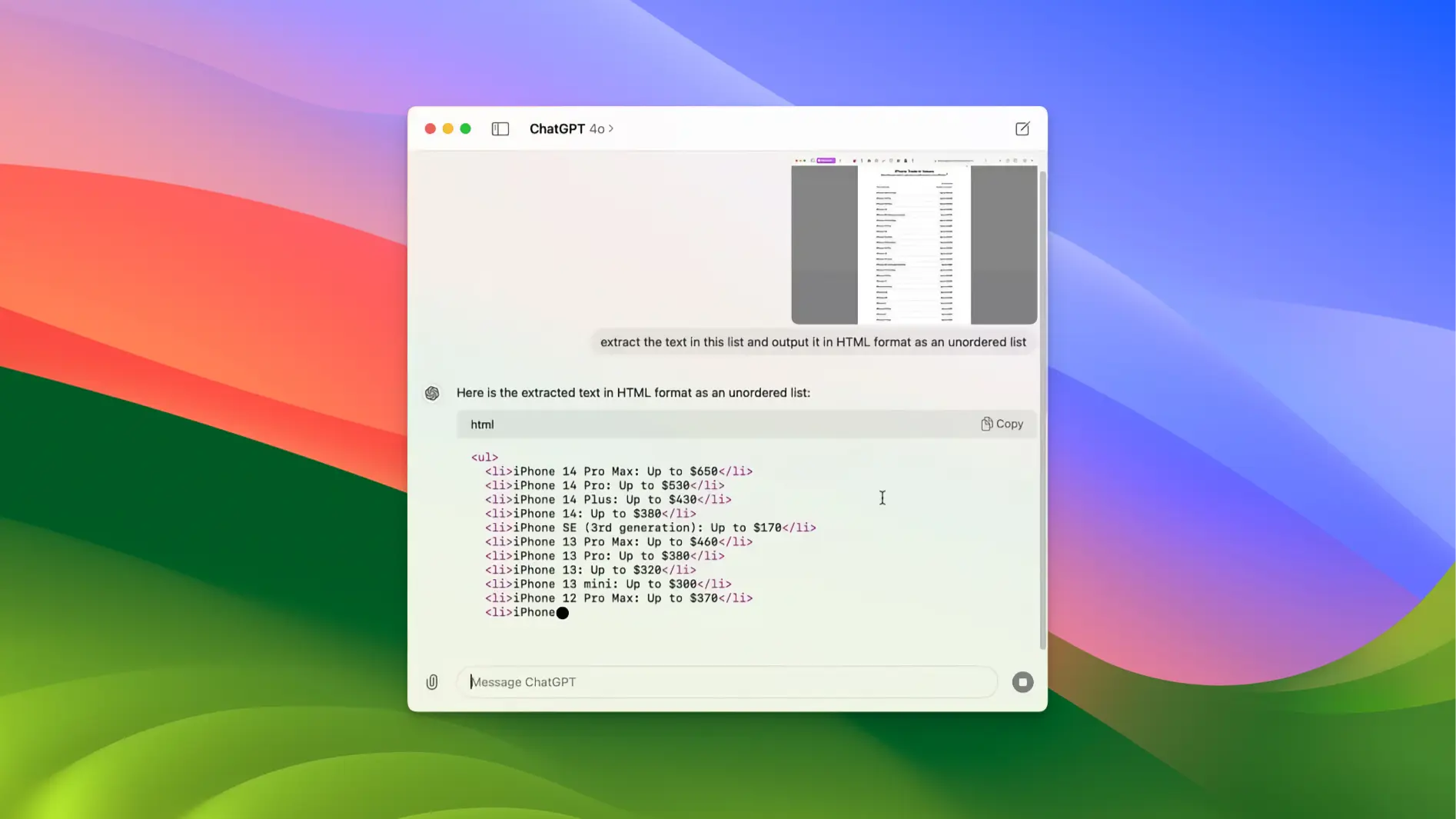This screenshot has width=1456, height=819.
Task: Select the html language tab on the code block
Action: click(x=482, y=424)
